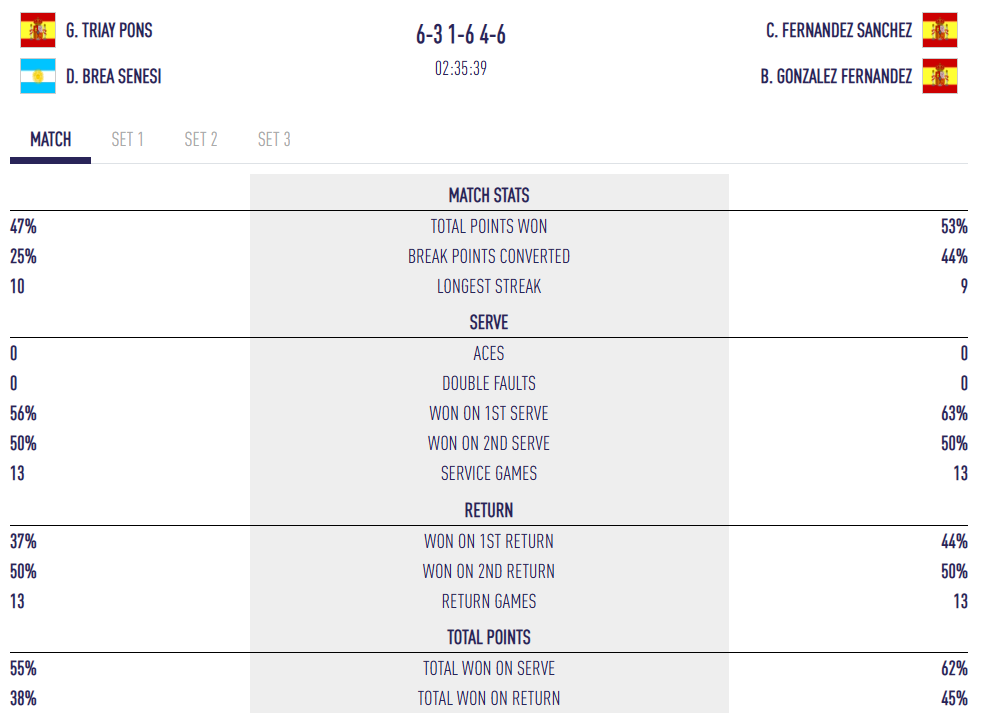
Task: Select the MATCH tab
Action: pyautogui.click(x=50, y=140)
